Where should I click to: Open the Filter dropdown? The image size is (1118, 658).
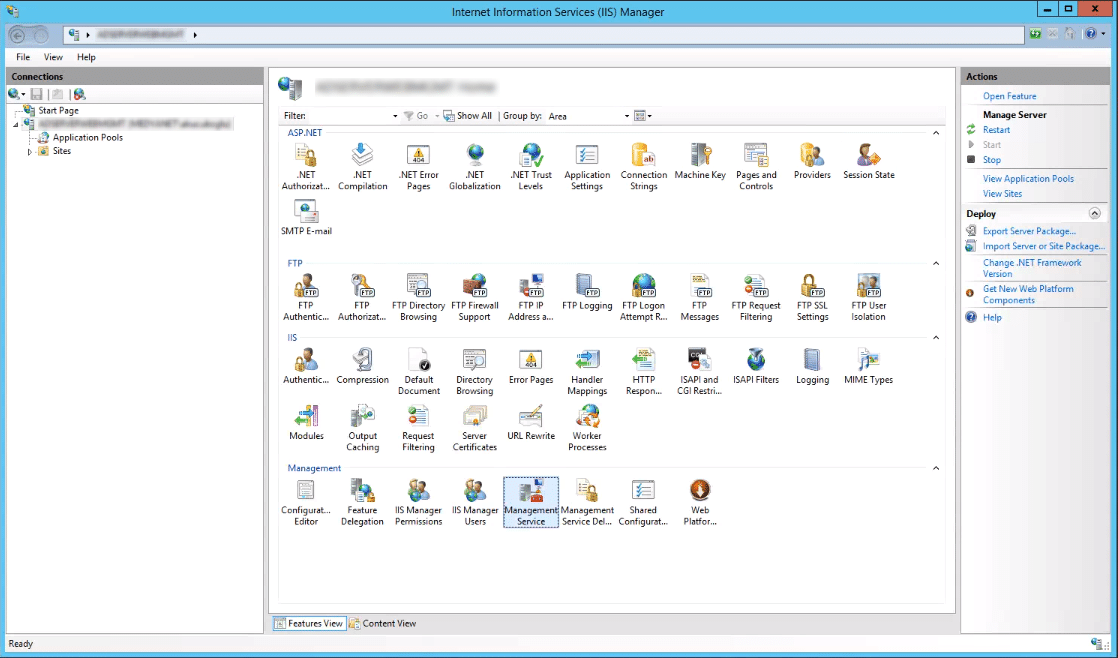(x=395, y=115)
